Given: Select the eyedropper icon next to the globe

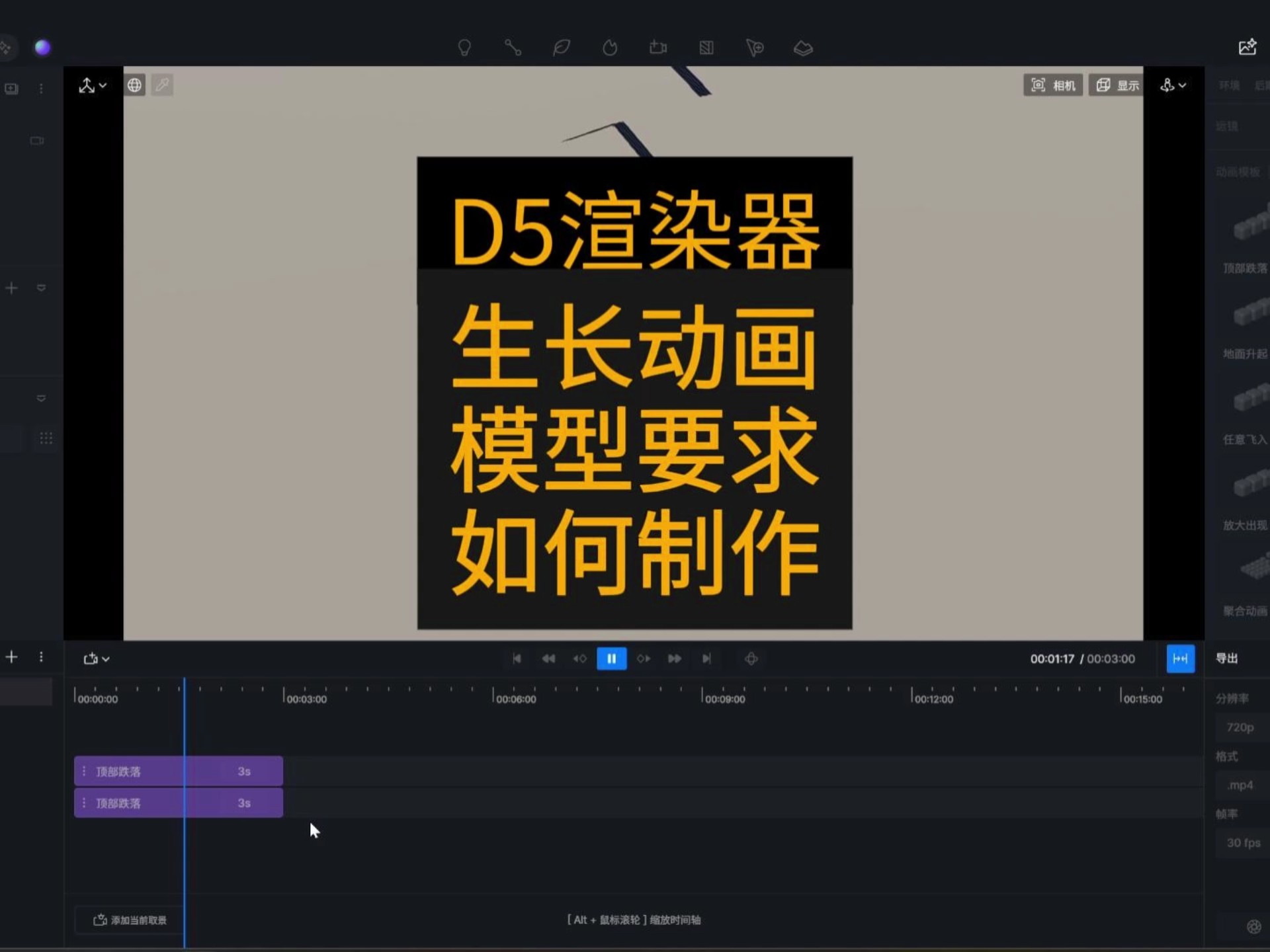Looking at the screenshot, I should (x=162, y=85).
